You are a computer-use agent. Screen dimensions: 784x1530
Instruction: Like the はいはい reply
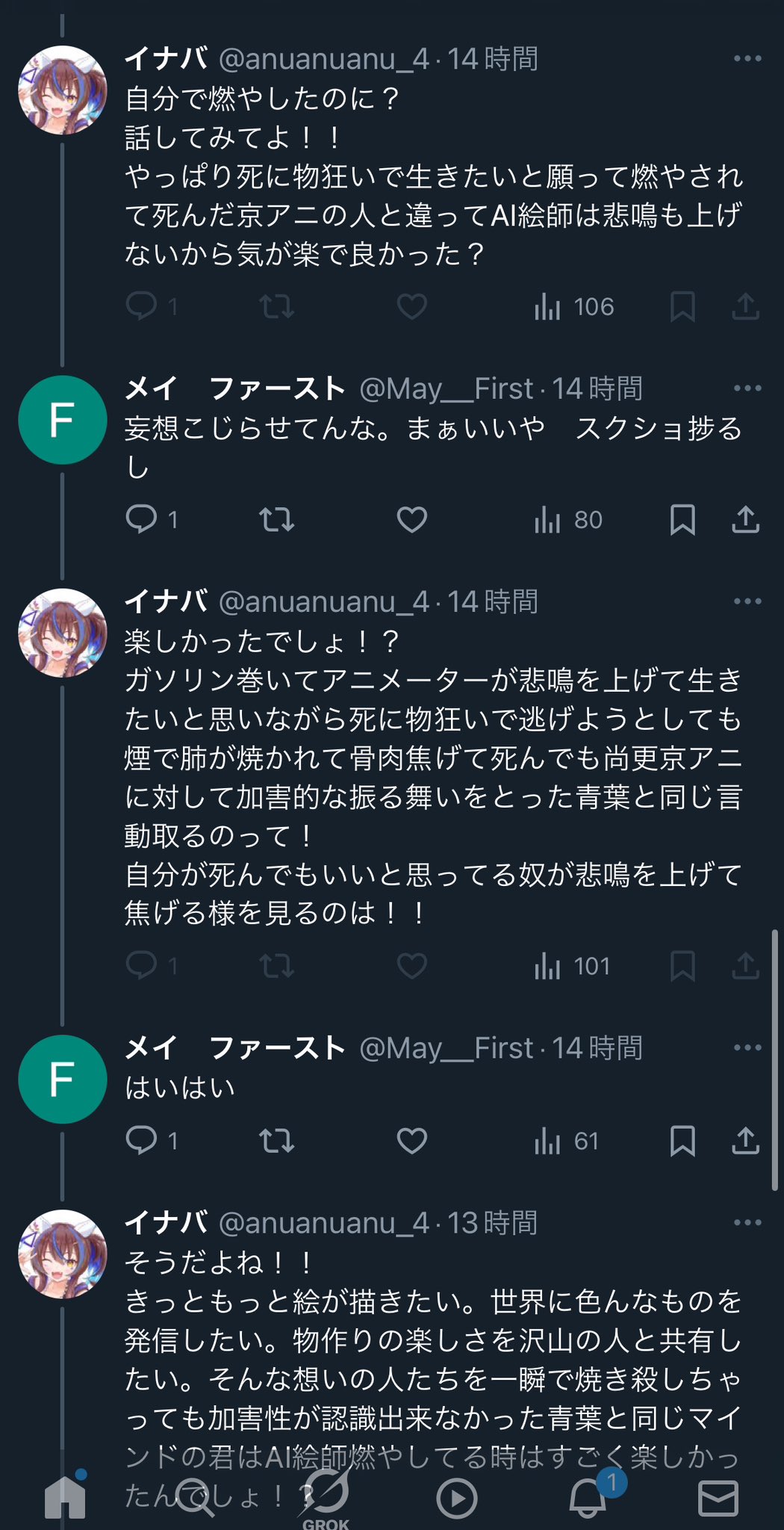click(411, 1141)
